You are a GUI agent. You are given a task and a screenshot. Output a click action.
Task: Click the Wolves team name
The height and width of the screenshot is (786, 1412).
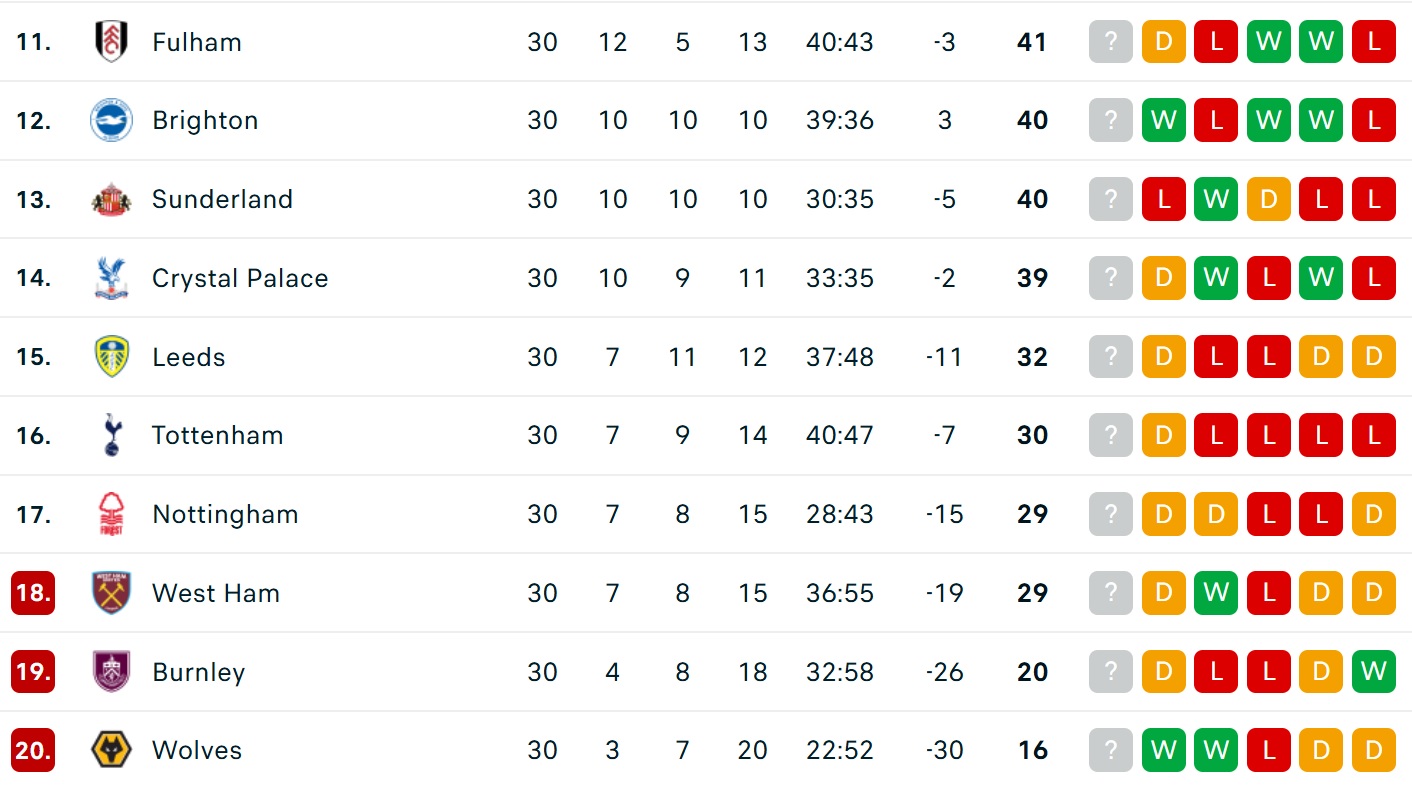tap(197, 750)
